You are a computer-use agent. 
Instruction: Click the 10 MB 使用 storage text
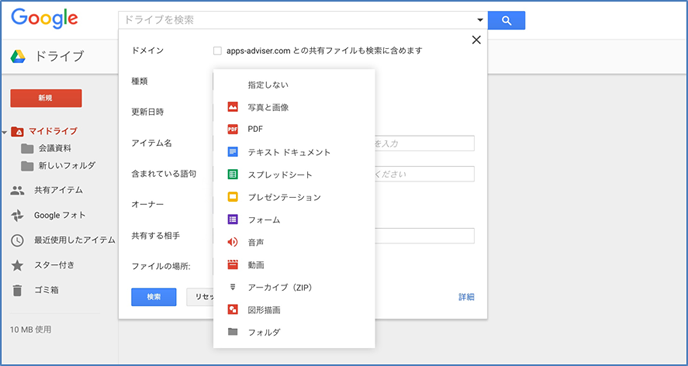point(31,330)
